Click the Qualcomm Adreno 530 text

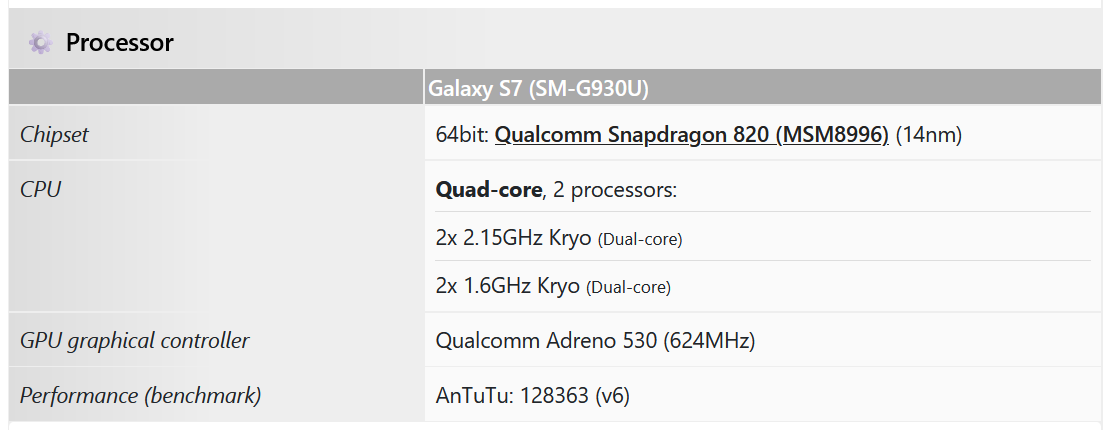tap(546, 341)
